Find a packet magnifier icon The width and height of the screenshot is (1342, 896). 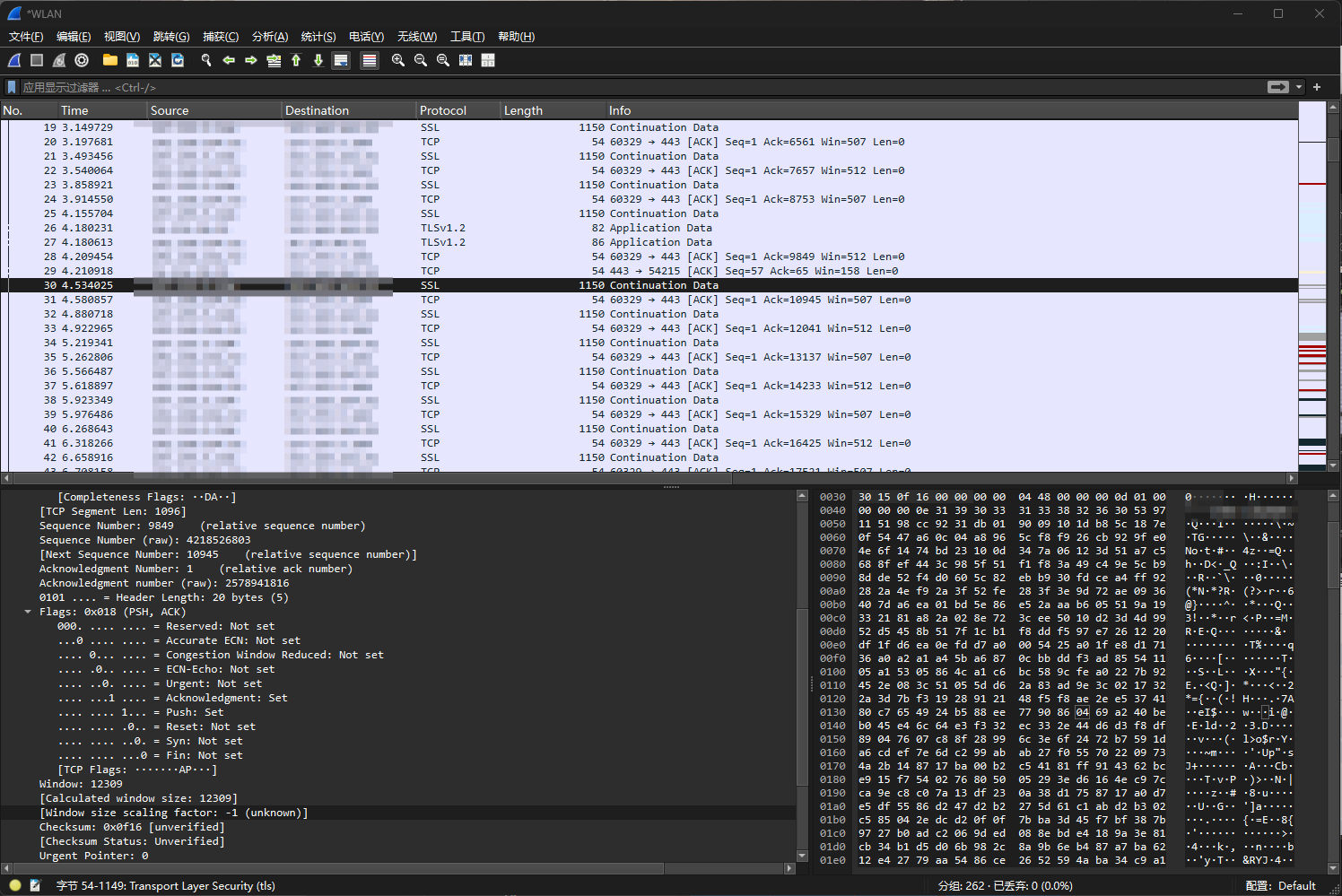tap(206, 60)
